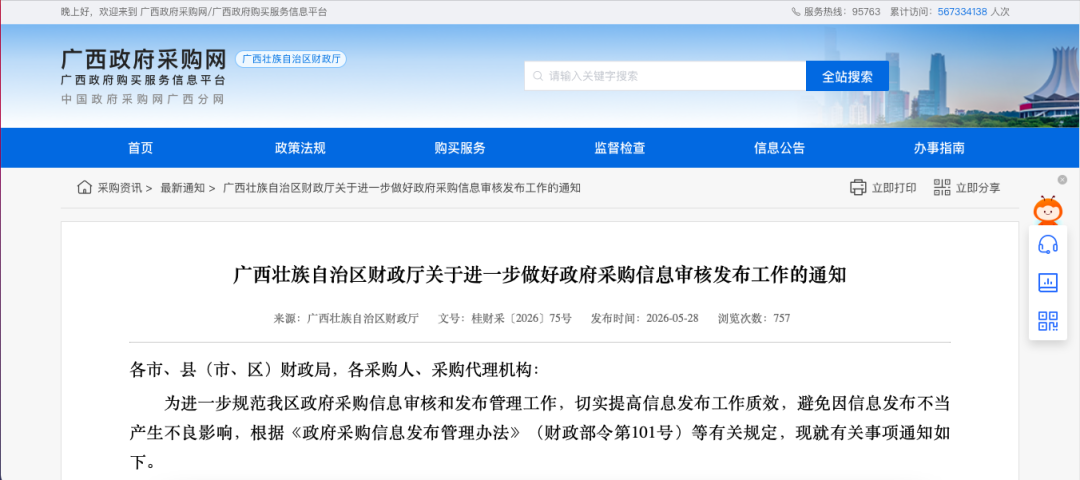Viewport: 1080px width, 480px height.
Task: Open the headset customer service icon
Action: [x=1048, y=244]
